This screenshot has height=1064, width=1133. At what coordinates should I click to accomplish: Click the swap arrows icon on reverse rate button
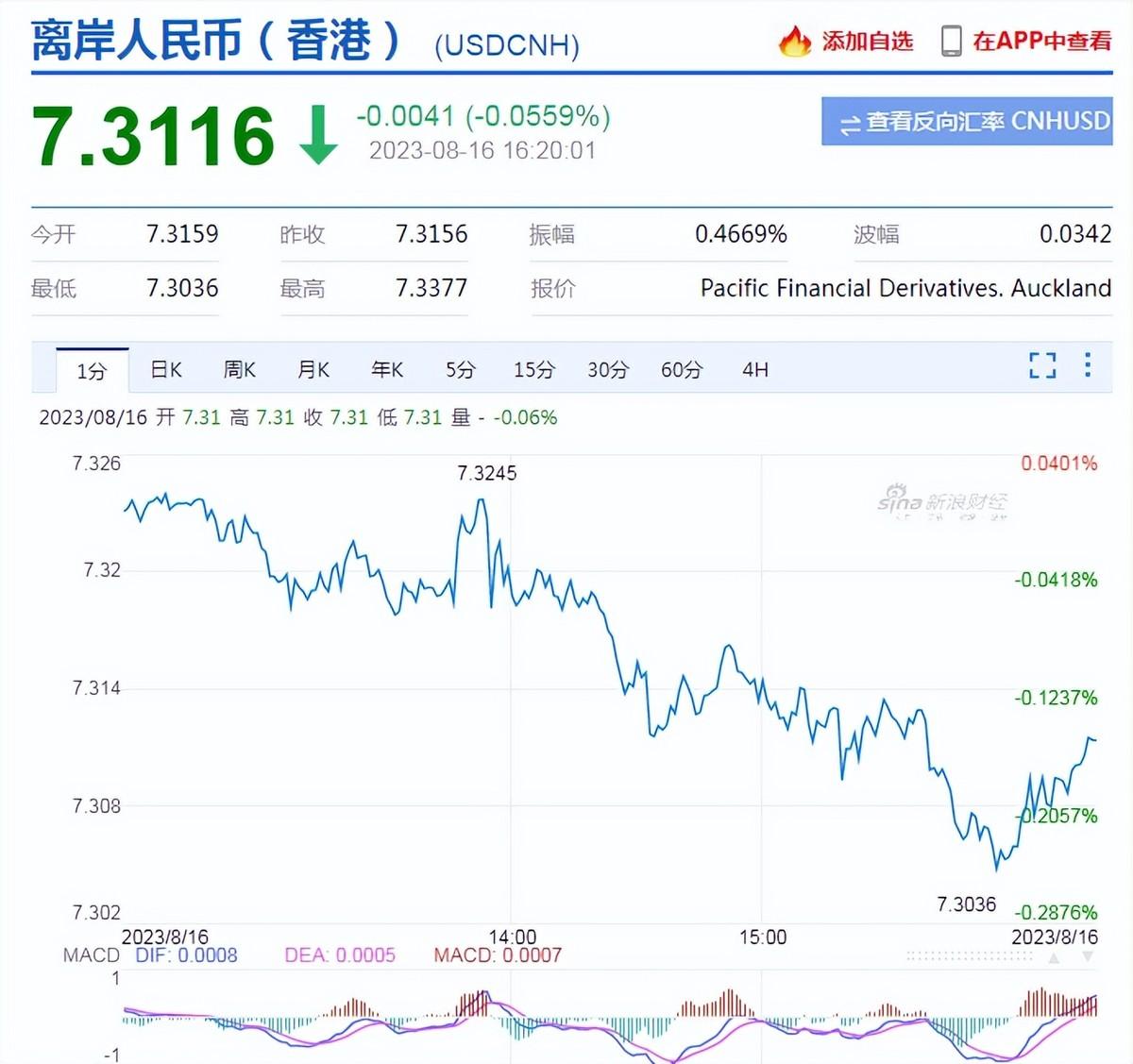[x=850, y=124]
